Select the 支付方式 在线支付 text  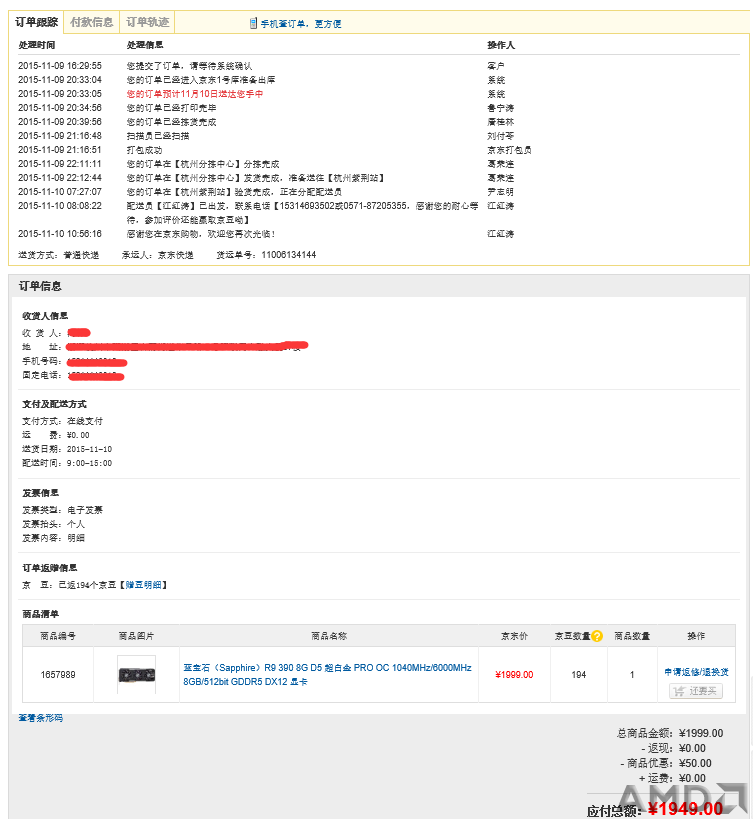(62, 421)
